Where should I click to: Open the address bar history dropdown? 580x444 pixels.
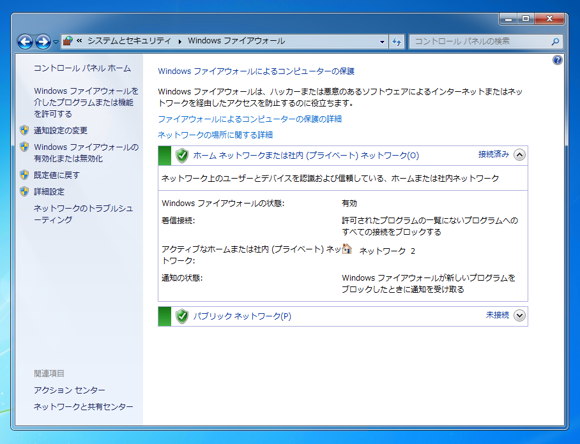(382, 41)
